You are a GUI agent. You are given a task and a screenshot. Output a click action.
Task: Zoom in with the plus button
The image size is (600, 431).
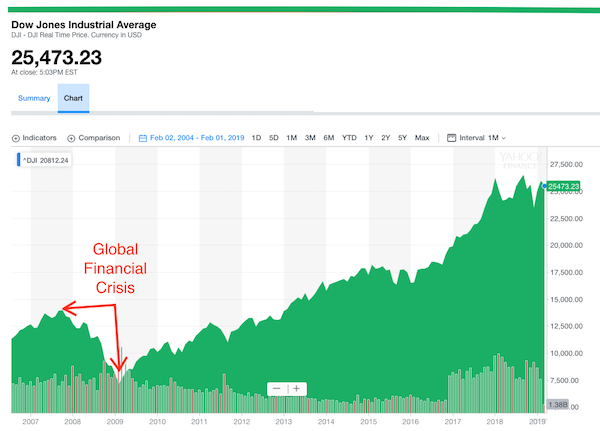tap(297, 389)
